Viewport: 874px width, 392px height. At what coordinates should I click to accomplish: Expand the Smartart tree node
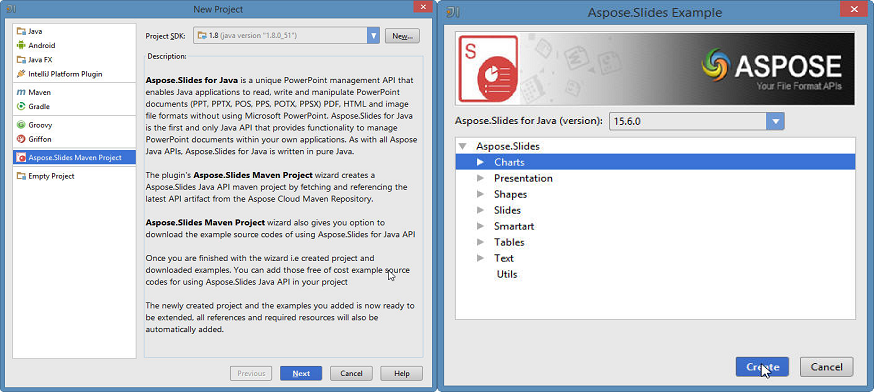tap(480, 226)
